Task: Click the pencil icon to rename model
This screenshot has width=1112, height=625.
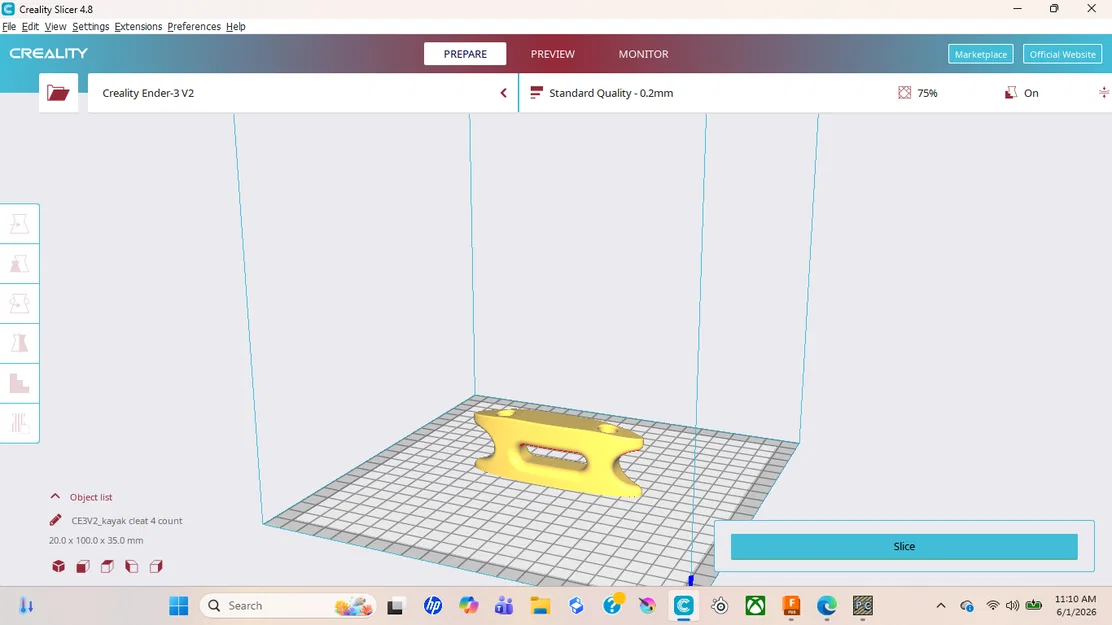Action: tap(55, 520)
